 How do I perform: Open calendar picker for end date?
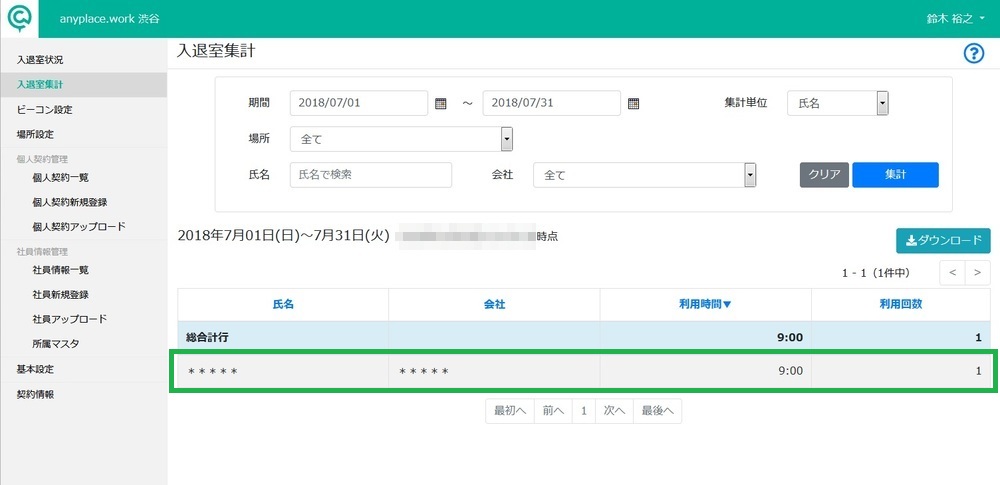pyautogui.click(x=633, y=103)
